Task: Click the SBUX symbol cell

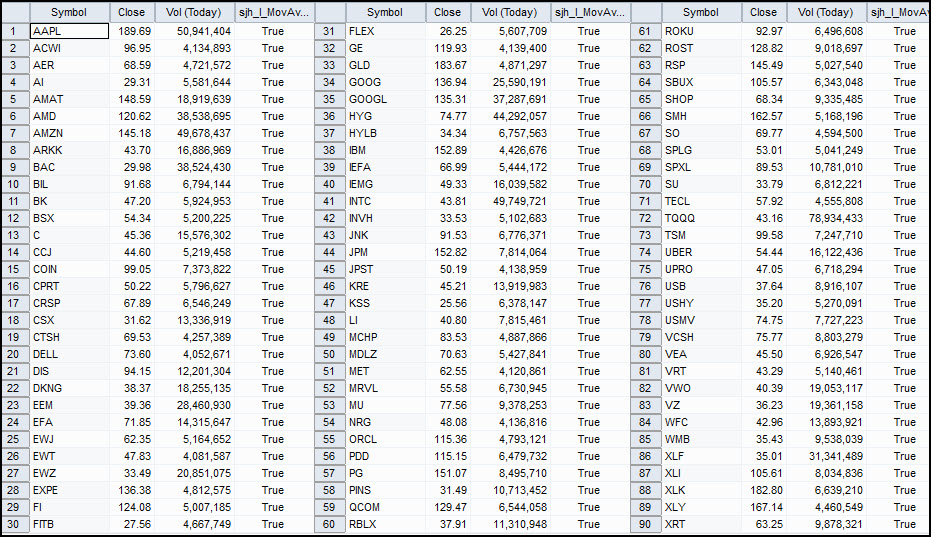Action: click(x=701, y=82)
